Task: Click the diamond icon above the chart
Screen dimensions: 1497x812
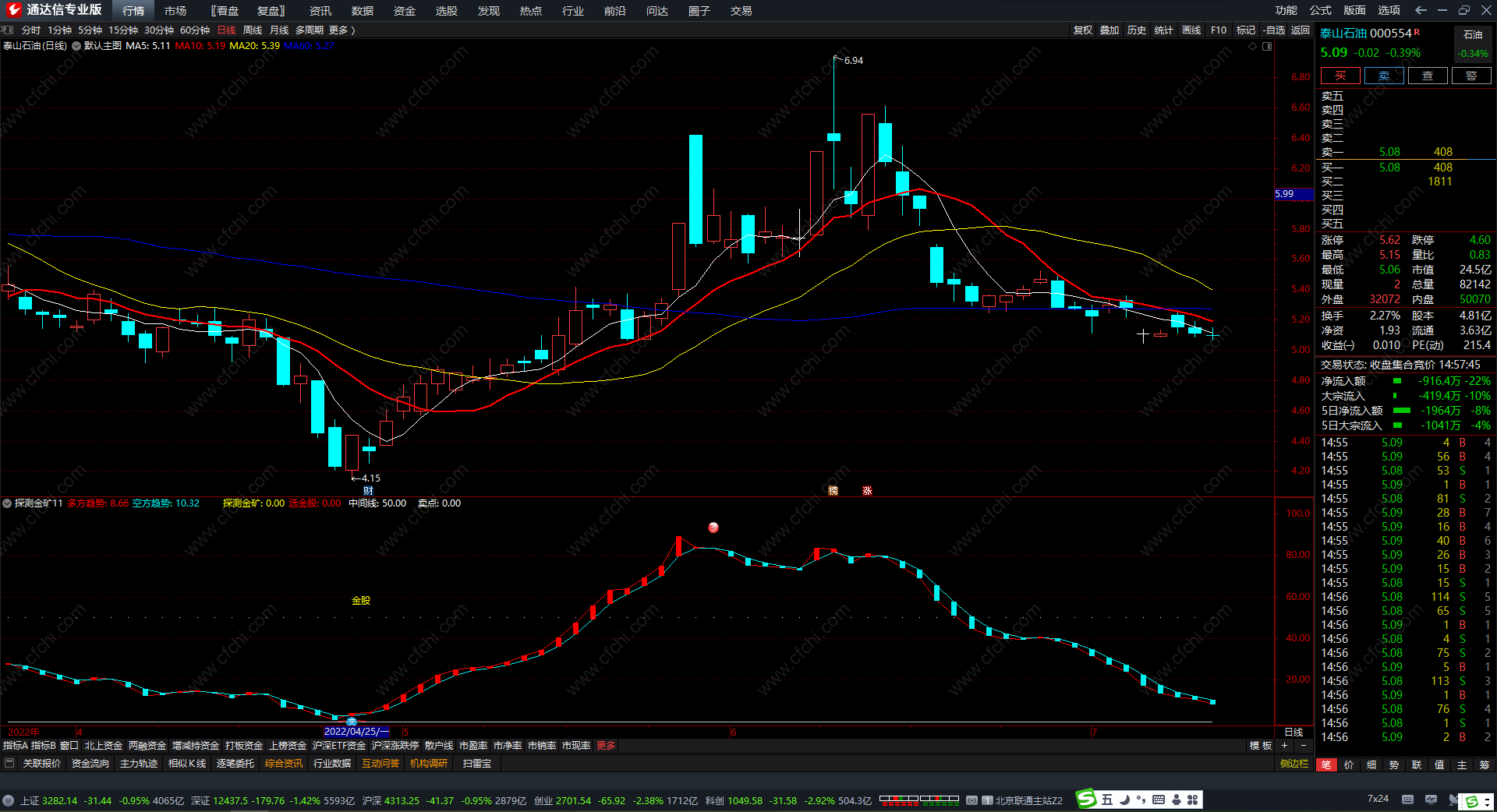Action: pyautogui.click(x=1253, y=47)
